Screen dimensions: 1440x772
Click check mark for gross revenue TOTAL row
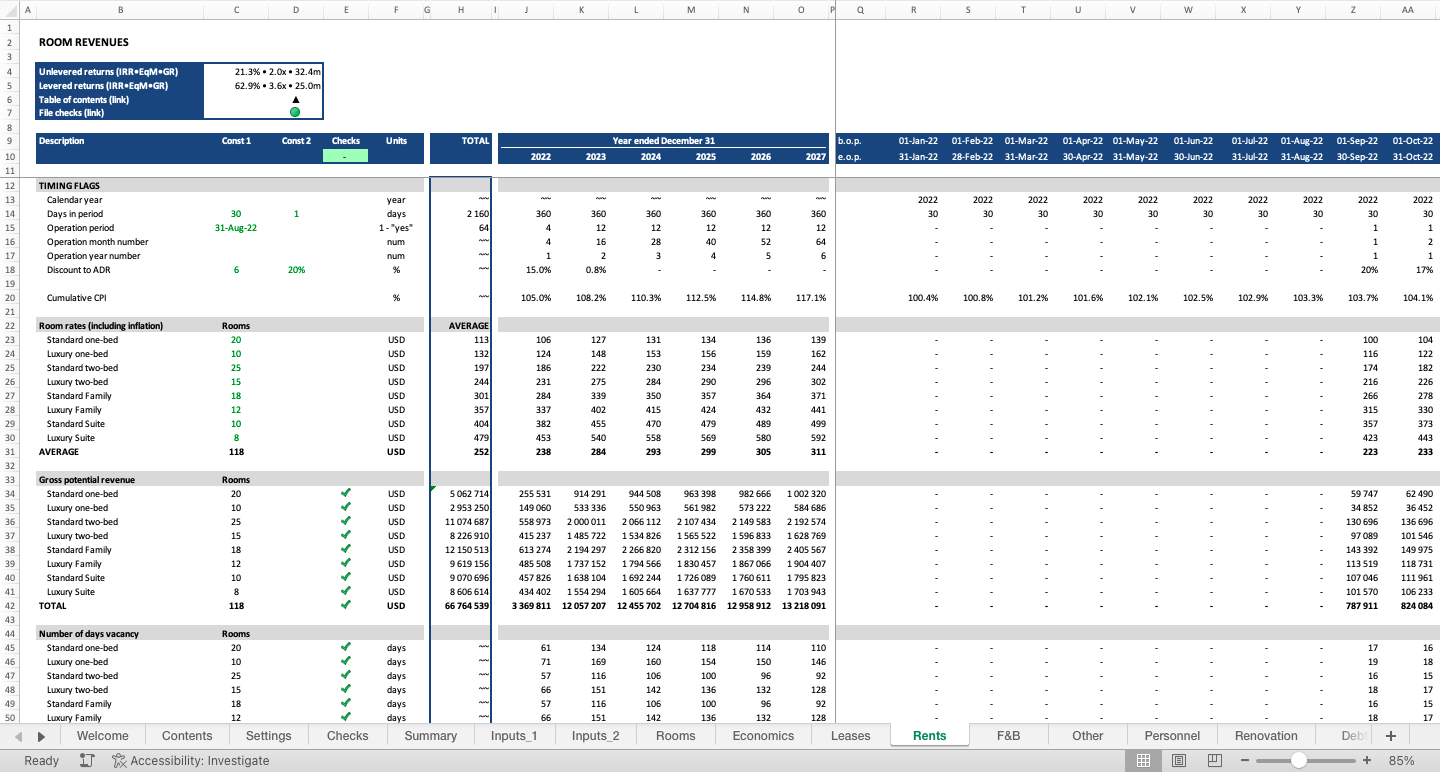(x=346, y=606)
